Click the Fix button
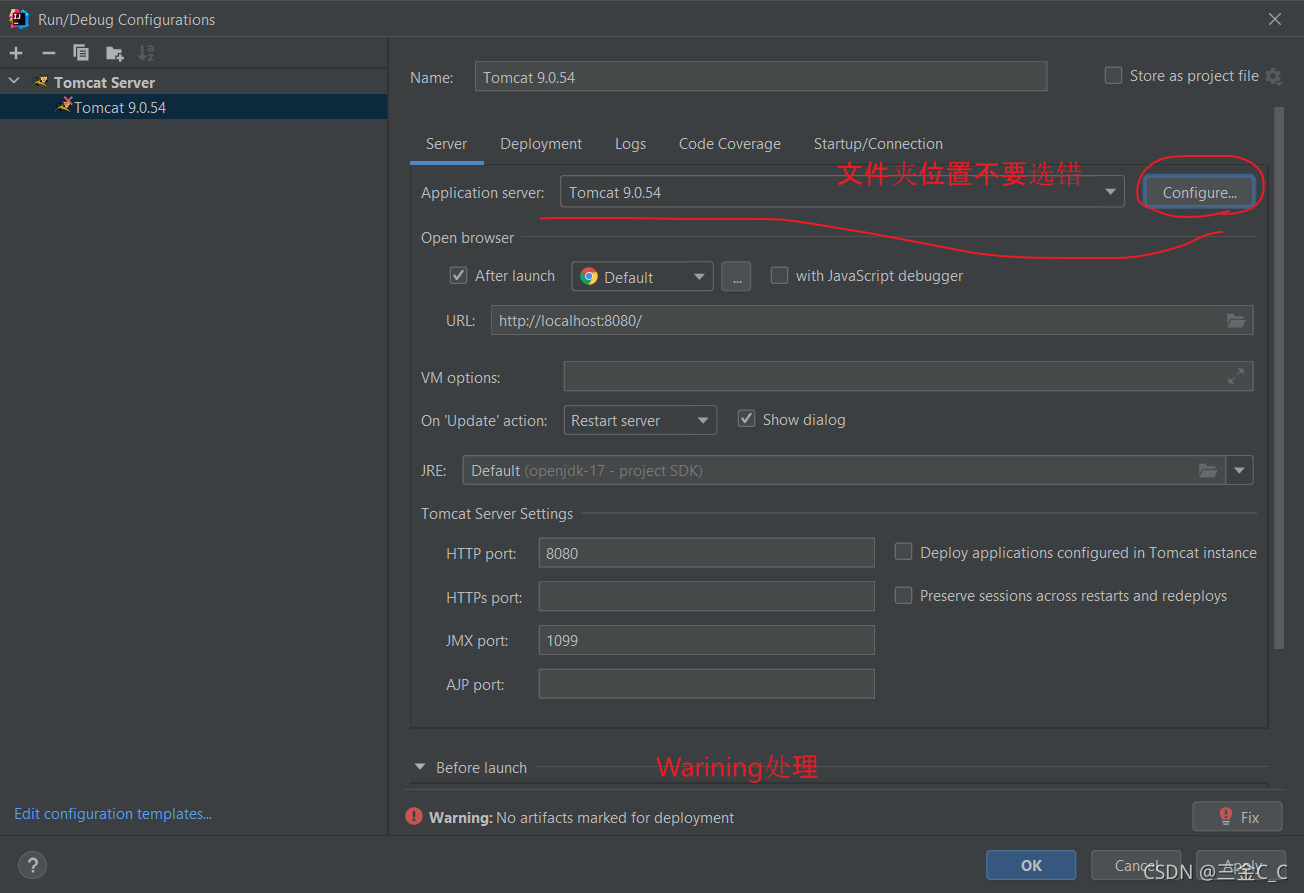1304x893 pixels. (1237, 816)
